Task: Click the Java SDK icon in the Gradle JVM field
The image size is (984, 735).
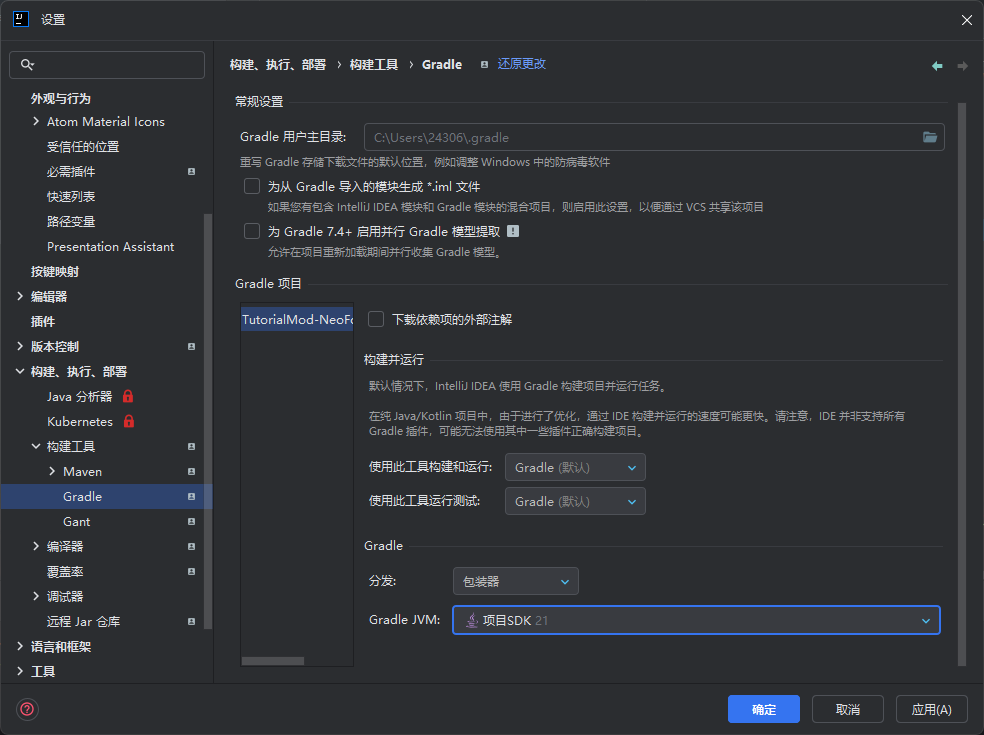Action: point(471,620)
